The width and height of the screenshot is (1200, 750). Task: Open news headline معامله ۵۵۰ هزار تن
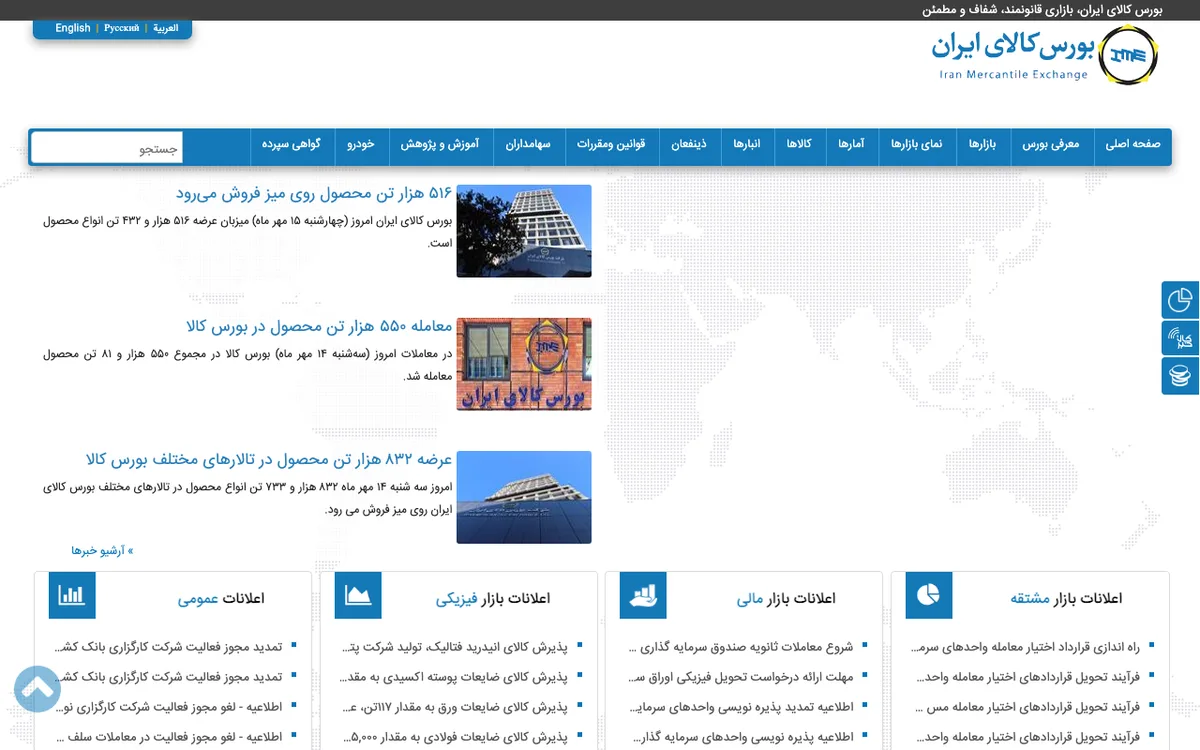[319, 326]
